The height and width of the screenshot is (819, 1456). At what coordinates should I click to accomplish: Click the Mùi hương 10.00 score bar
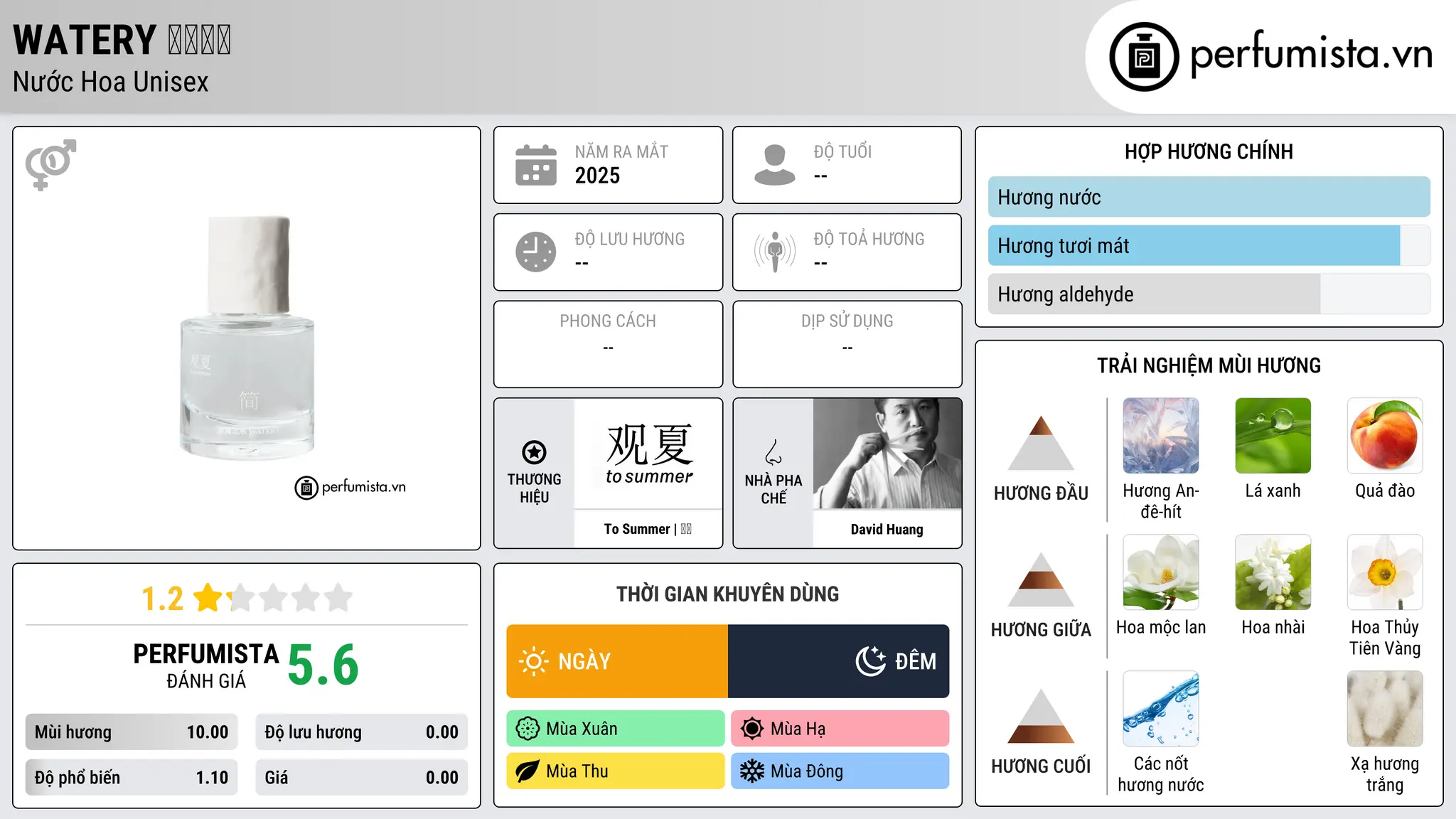coord(132,732)
